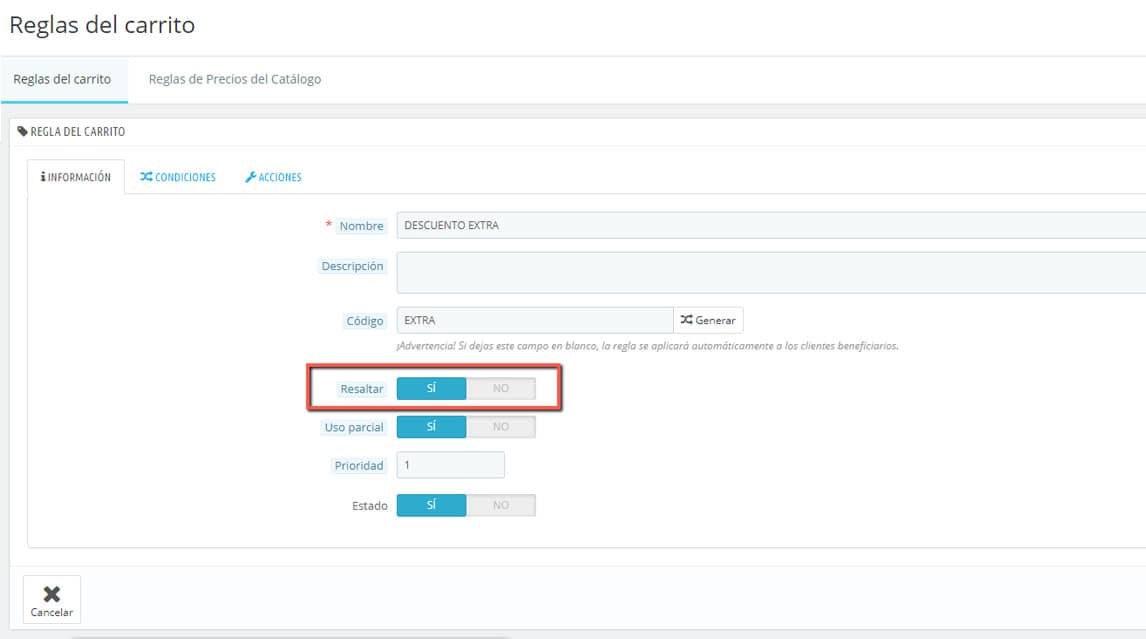This screenshot has height=639, width=1146.
Task: Focus the Código field containing EXTRA
Action: click(534, 320)
